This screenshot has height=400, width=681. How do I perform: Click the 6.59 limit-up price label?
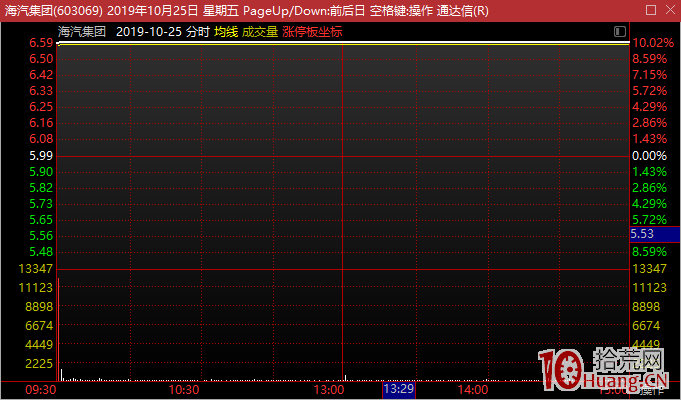click(41, 43)
